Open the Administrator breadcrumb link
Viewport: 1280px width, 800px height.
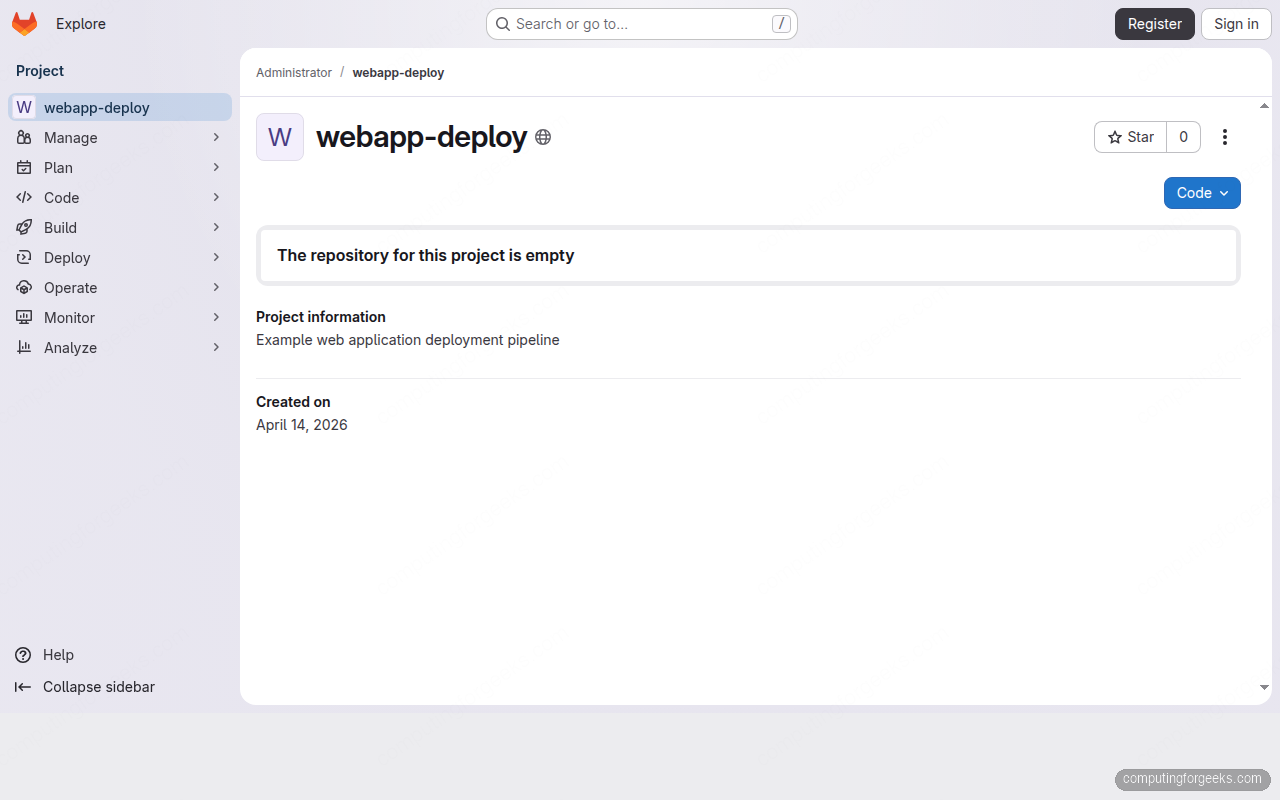coord(294,72)
